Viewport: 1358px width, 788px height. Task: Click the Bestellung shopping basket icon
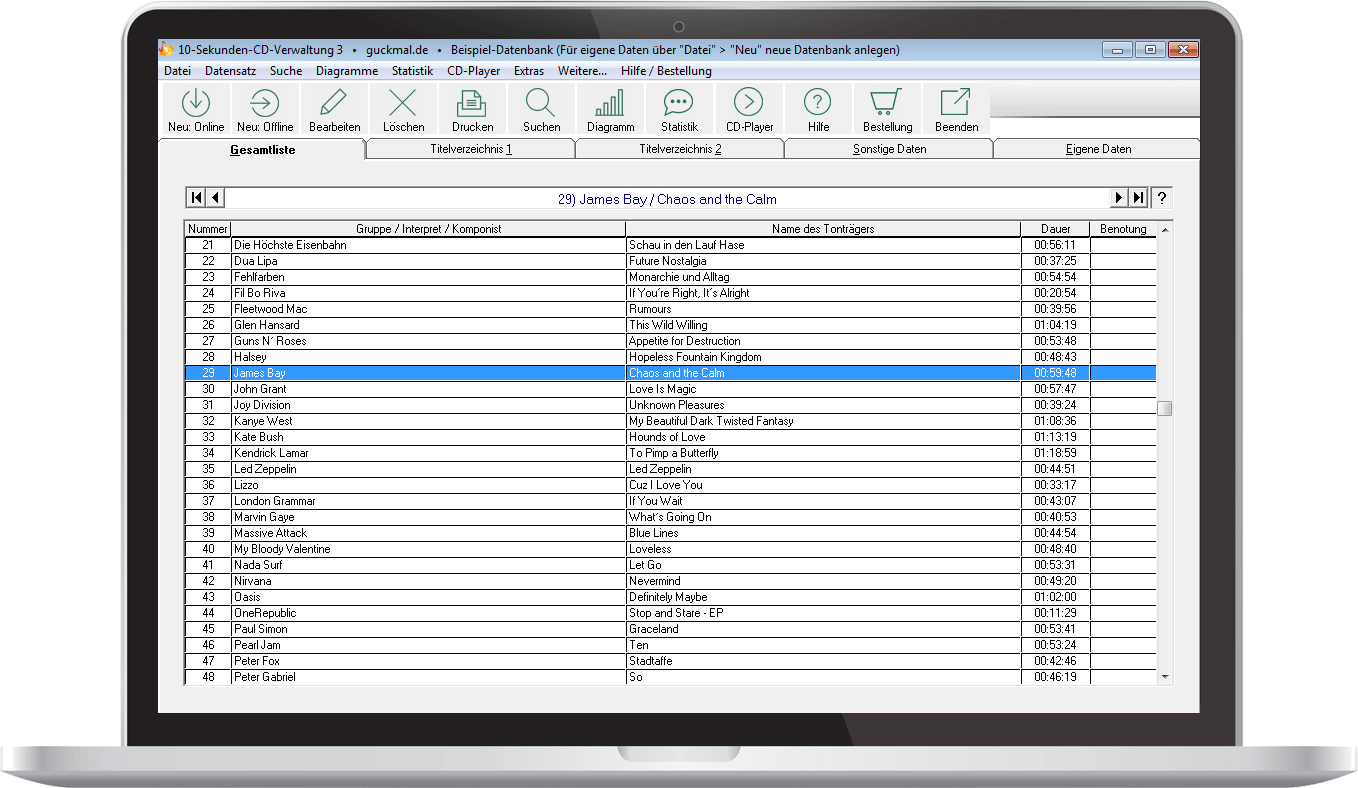[x=887, y=103]
